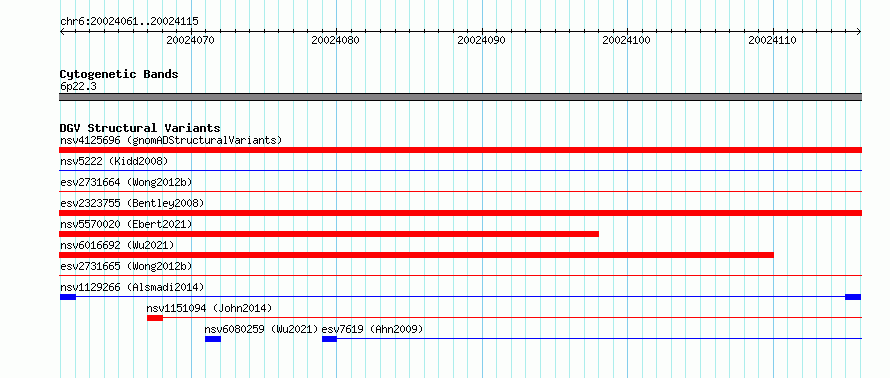
Task: Click nsv1129266 left blue end block
Action: tap(68, 297)
